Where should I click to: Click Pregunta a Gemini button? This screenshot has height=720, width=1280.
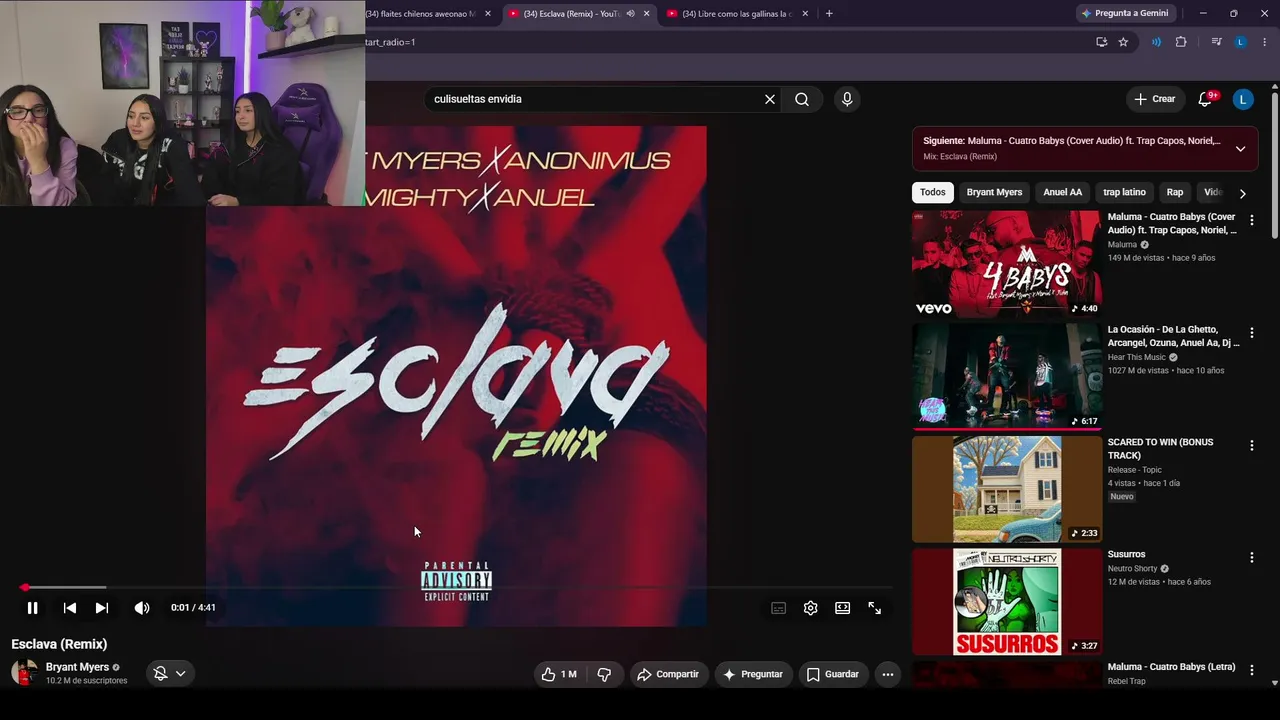pos(1125,13)
